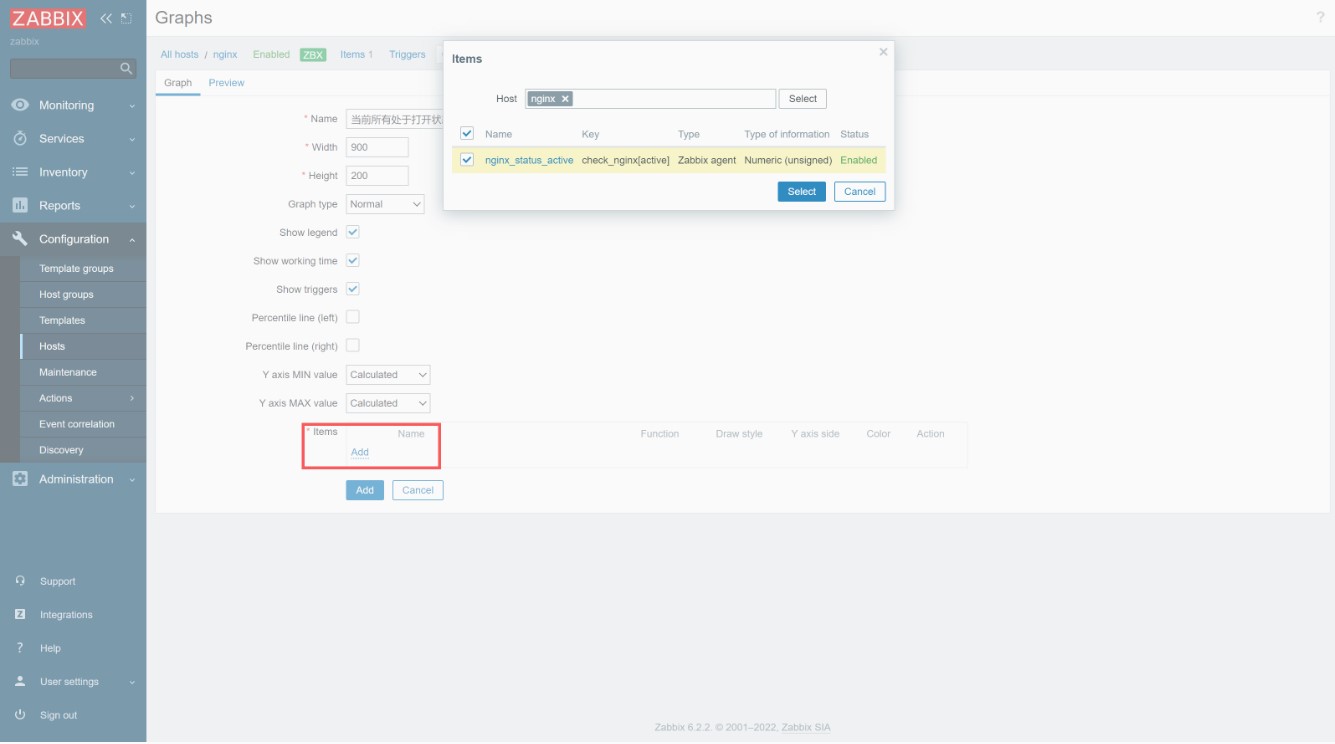Open Maintenance menu item
Viewport: 1335px width, 744px height.
tap(68, 372)
